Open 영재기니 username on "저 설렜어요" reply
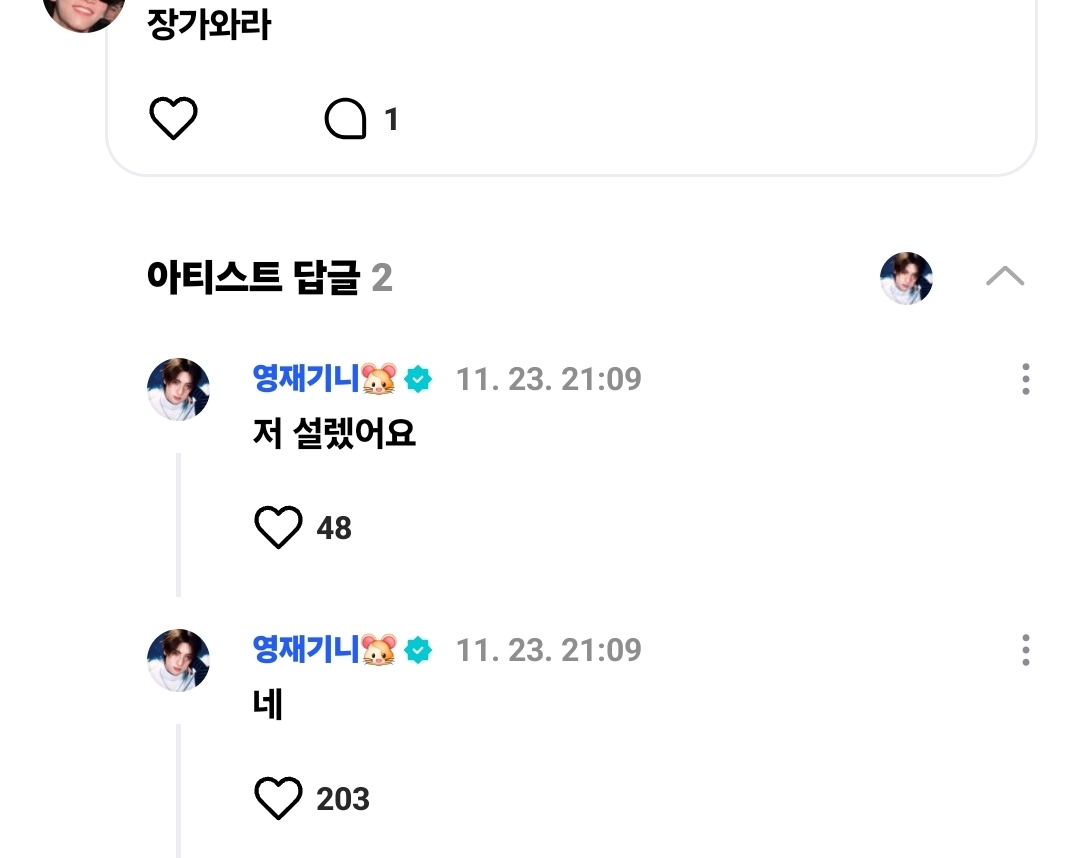The width and height of the screenshot is (1080, 858). click(306, 379)
